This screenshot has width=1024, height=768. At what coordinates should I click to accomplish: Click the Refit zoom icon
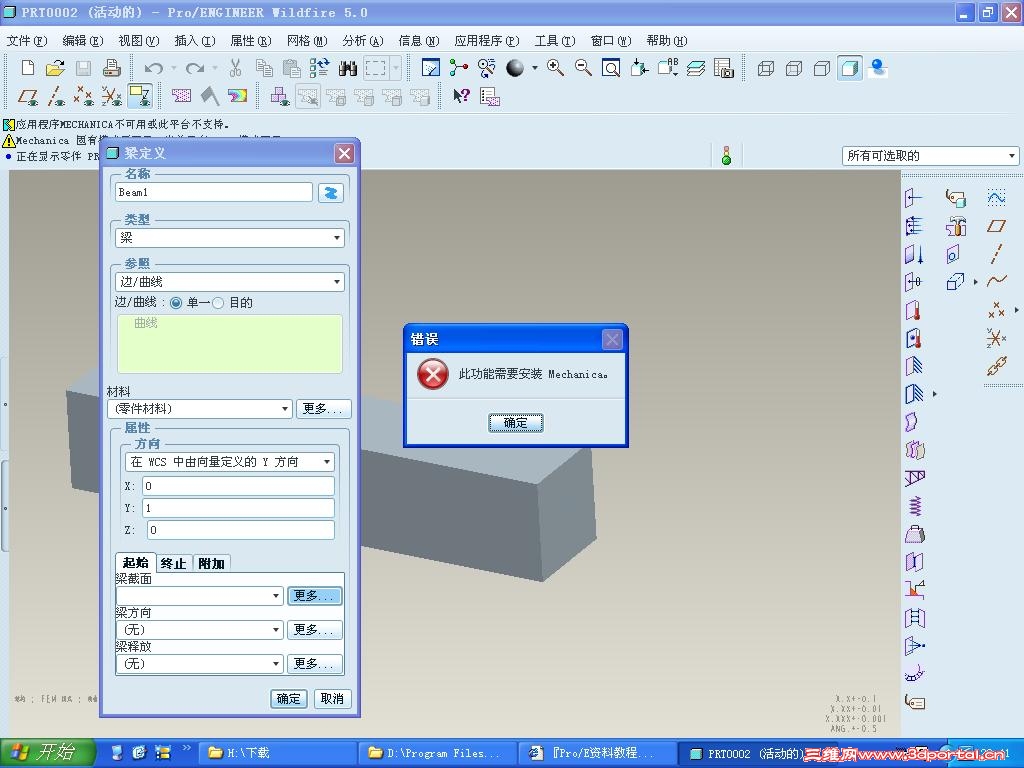point(611,68)
